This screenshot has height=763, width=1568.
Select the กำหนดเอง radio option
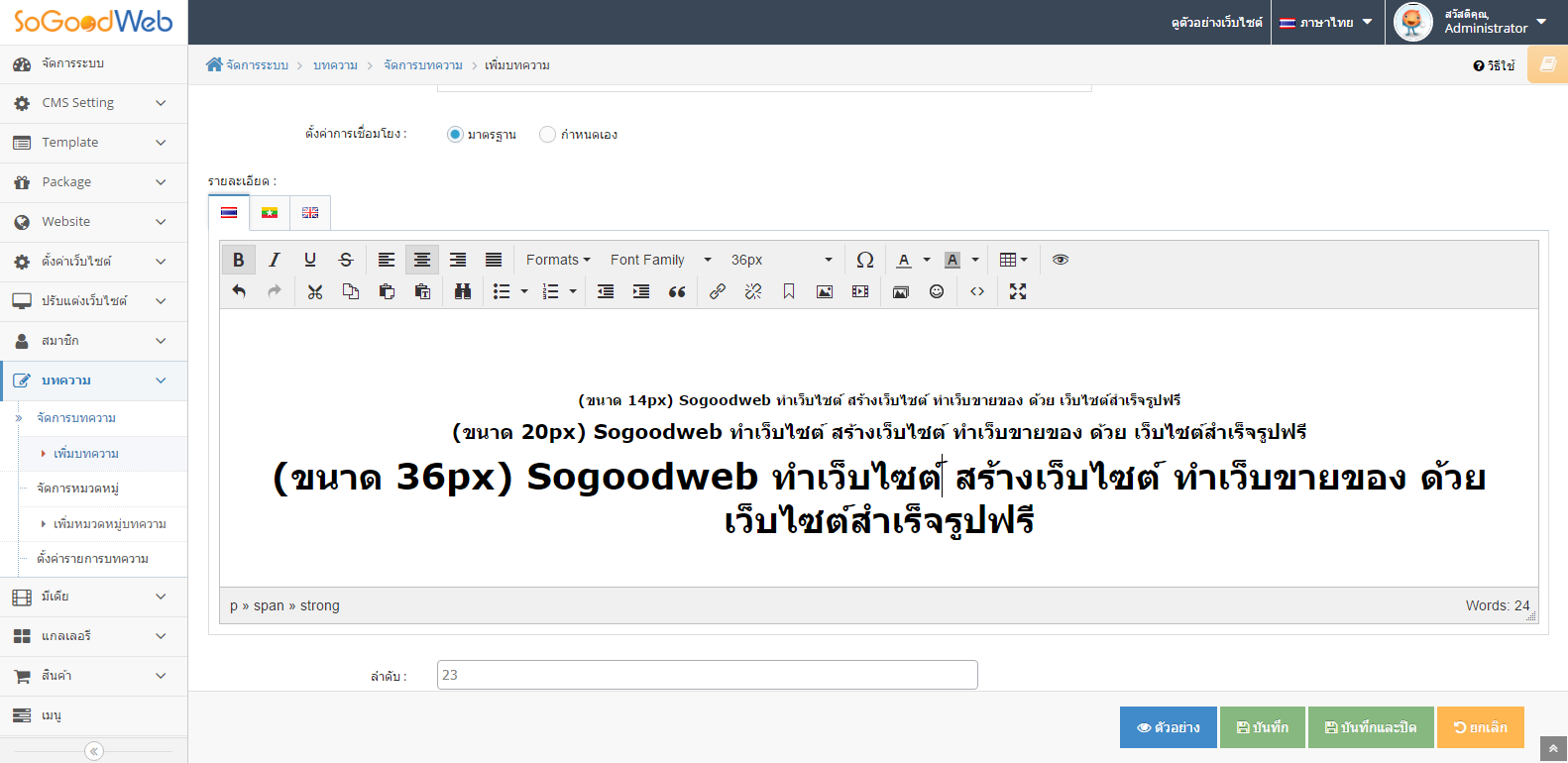point(547,134)
